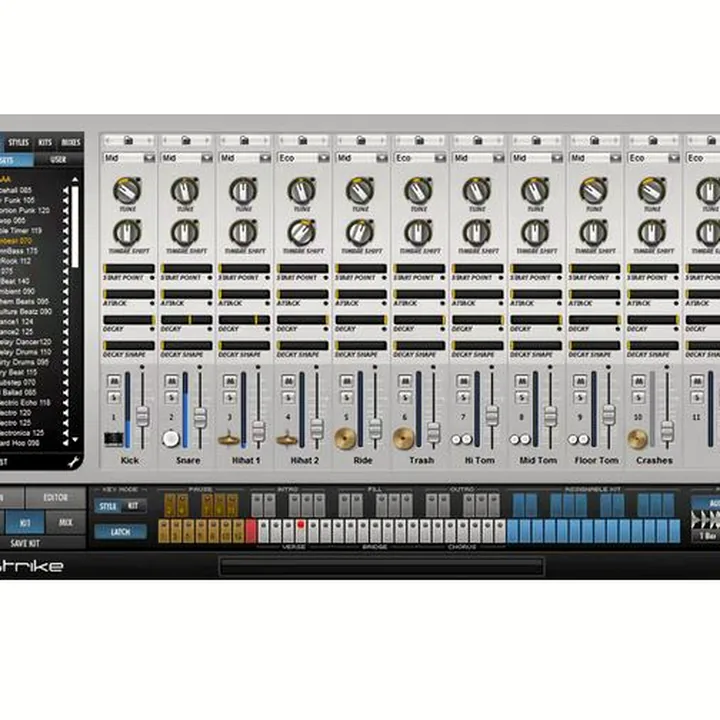The width and height of the screenshot is (720, 720).
Task: Open the Mid quality dropdown on Snare
Action: click(x=187, y=158)
